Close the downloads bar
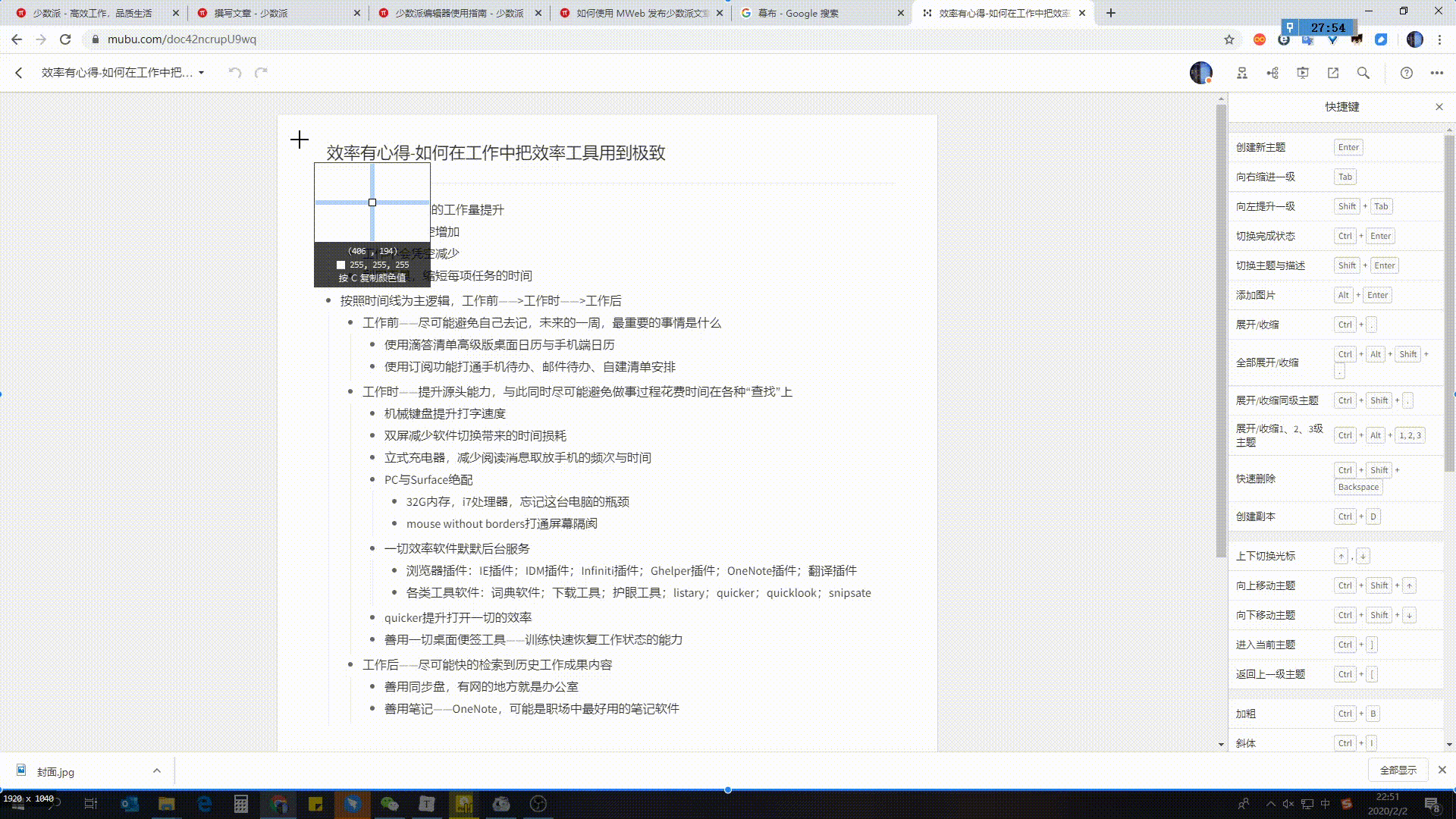 click(x=1442, y=770)
